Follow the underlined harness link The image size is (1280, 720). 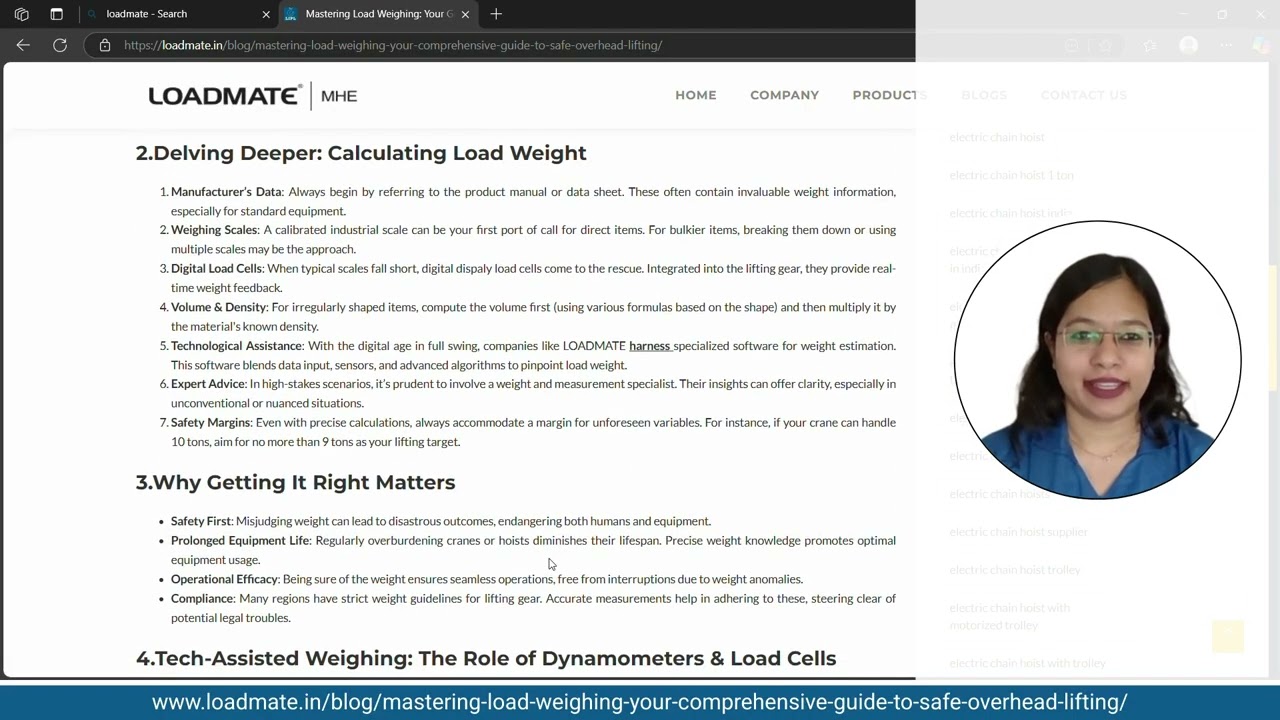pyautogui.click(x=650, y=346)
